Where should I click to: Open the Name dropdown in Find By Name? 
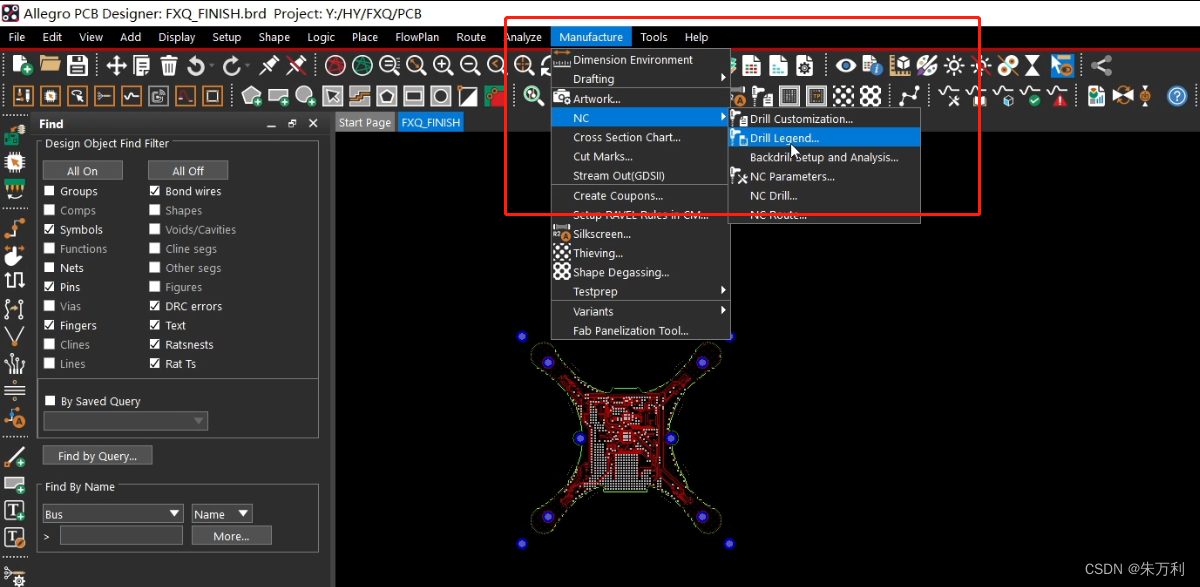pos(222,514)
